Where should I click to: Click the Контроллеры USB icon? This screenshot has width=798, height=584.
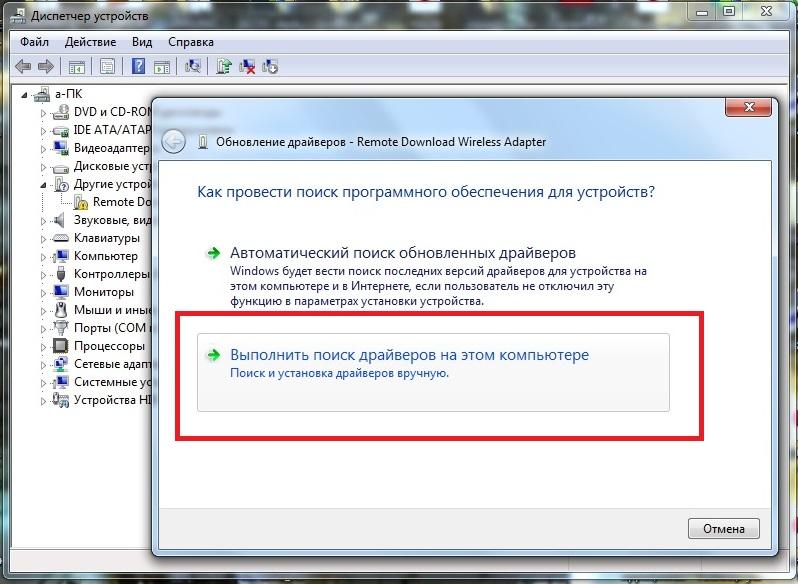[61, 274]
